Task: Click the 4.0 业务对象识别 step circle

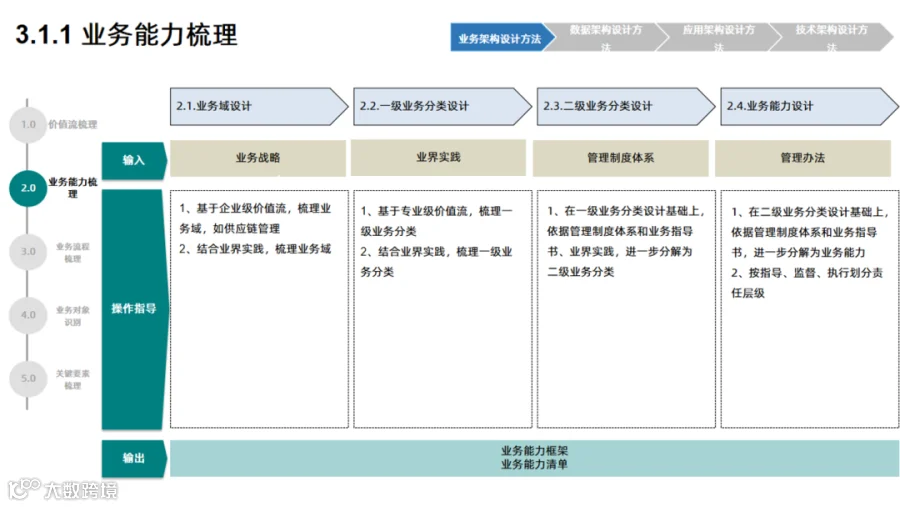Action: pos(28,315)
